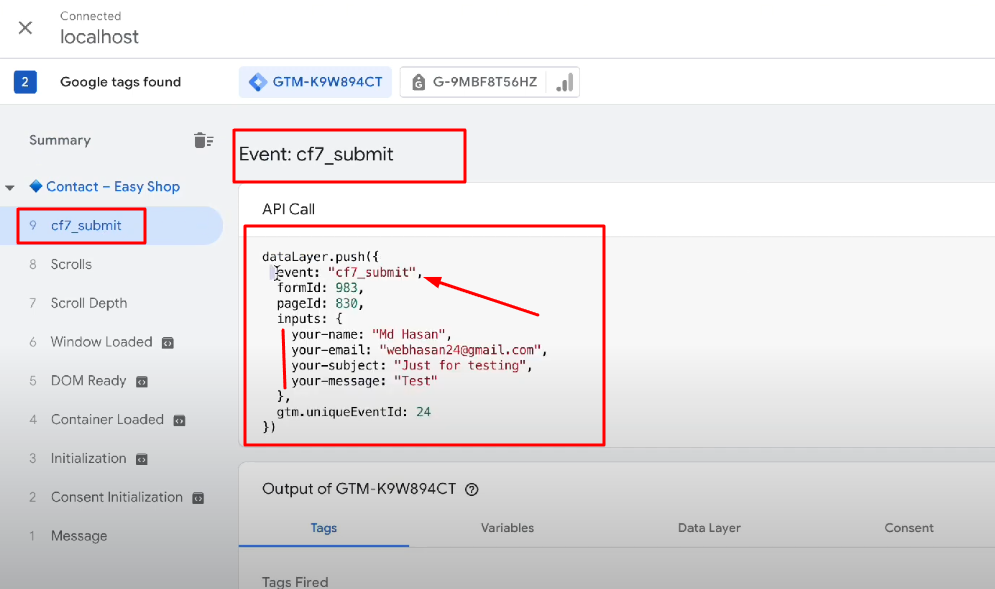Click the email value "webhasan24@gmail.com"
Screen dimensions: 995x589
(x=460, y=350)
